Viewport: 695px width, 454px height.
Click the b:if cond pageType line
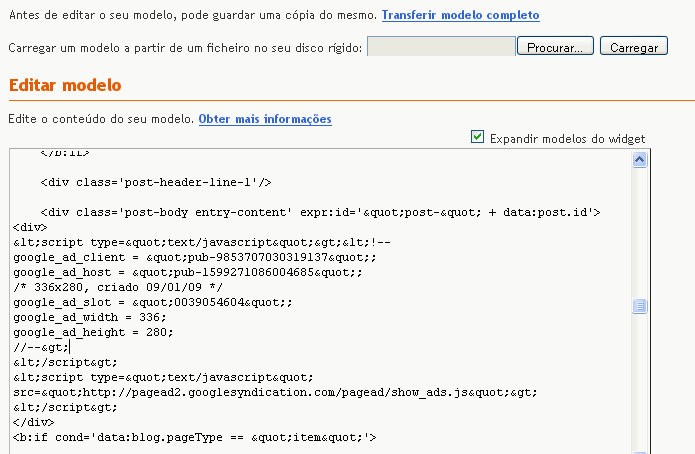pyautogui.click(x=195, y=438)
